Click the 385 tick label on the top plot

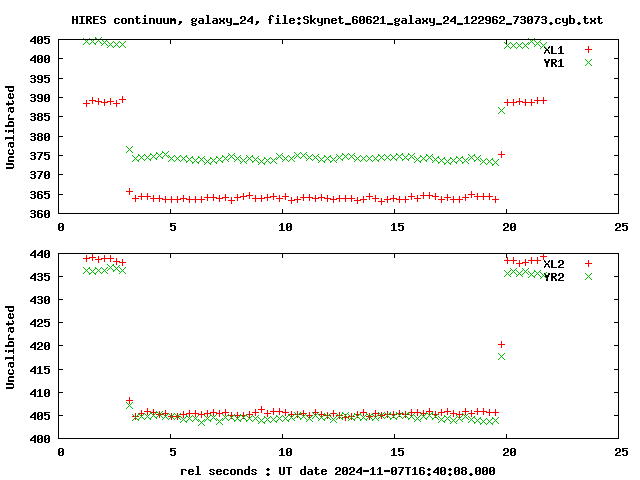(x=40, y=117)
